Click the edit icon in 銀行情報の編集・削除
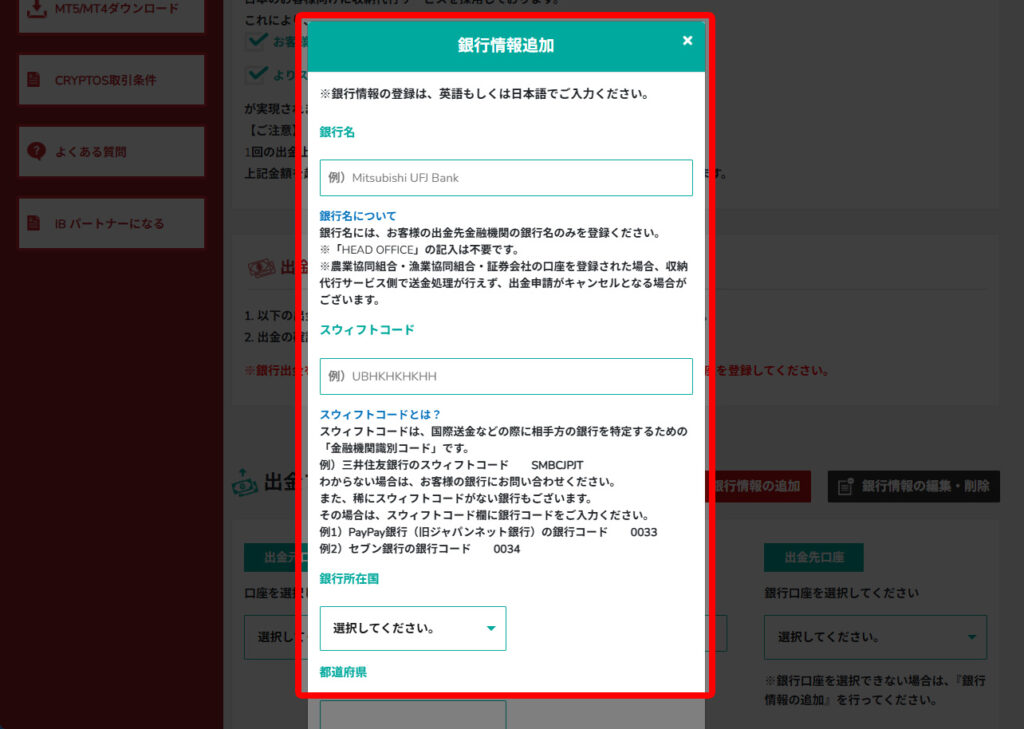 [x=846, y=486]
